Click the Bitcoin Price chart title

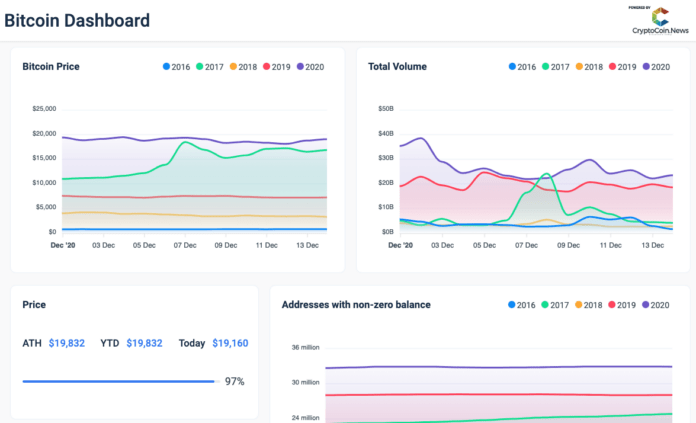51,67
